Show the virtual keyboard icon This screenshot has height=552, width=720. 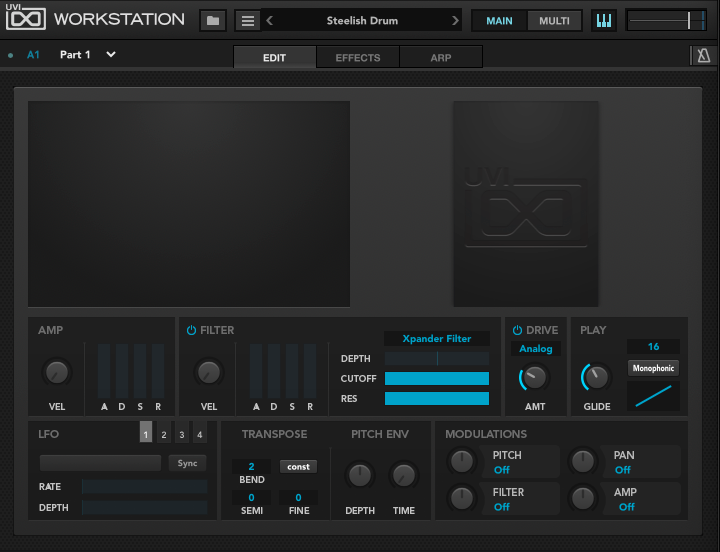coord(603,21)
